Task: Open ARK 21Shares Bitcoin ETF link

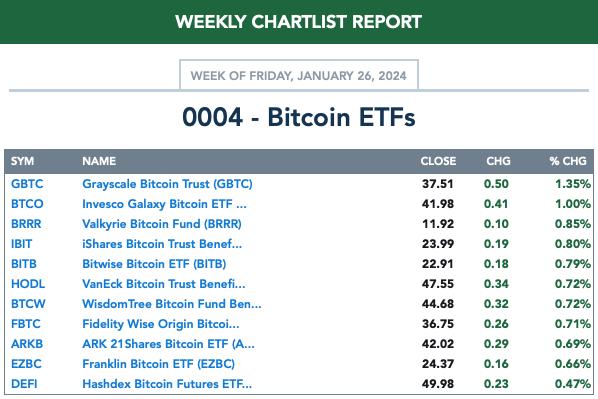Action: pyautogui.click(x=168, y=344)
